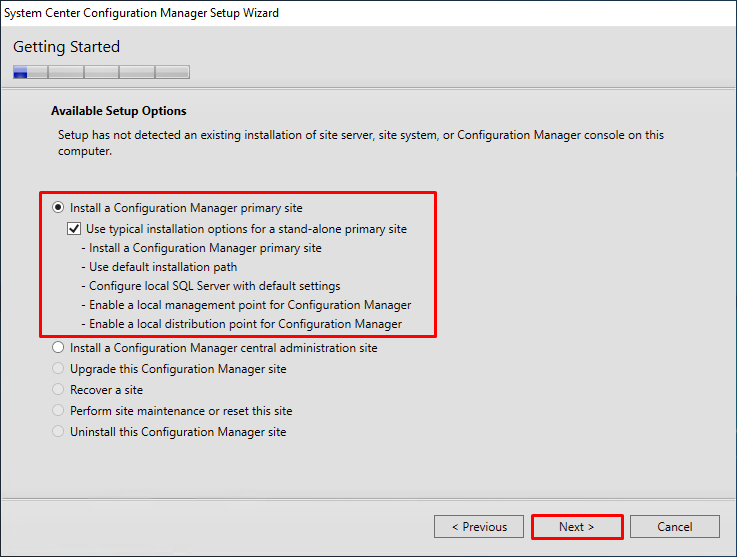Click the Setup has not detected message
The height and width of the screenshot is (557, 737).
point(361,143)
